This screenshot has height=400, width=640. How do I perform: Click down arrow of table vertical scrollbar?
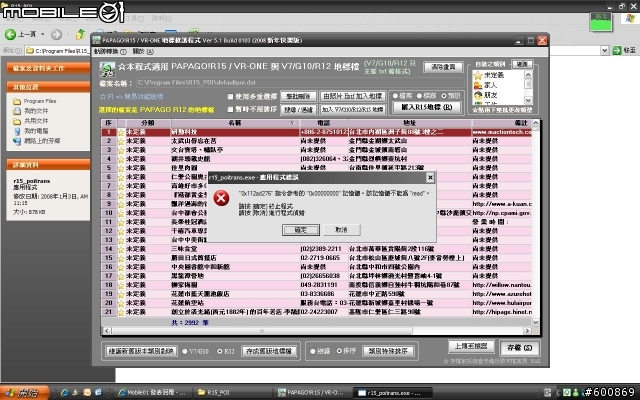coord(536,323)
